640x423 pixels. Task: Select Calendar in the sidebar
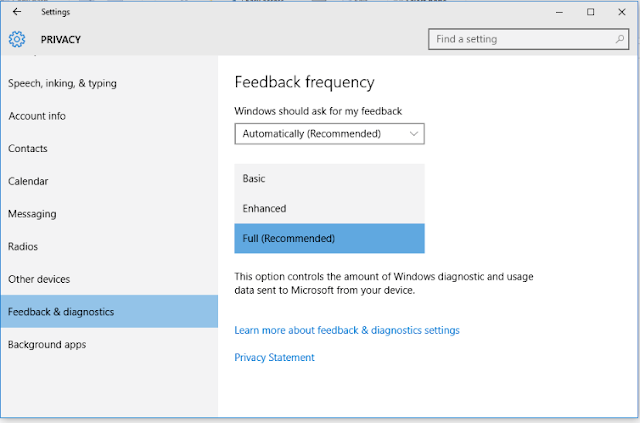tap(28, 181)
